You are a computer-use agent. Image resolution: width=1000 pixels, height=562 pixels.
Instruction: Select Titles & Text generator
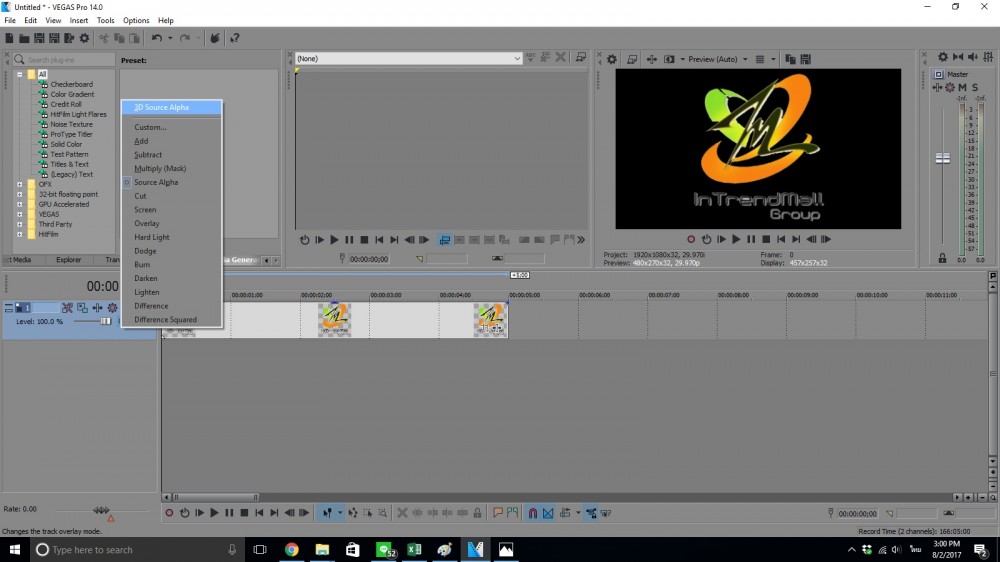[x=70, y=165]
